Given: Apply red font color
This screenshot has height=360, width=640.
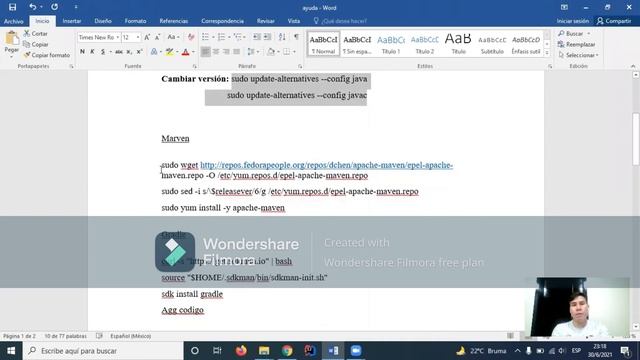Looking at the screenshot, I should [186, 52].
